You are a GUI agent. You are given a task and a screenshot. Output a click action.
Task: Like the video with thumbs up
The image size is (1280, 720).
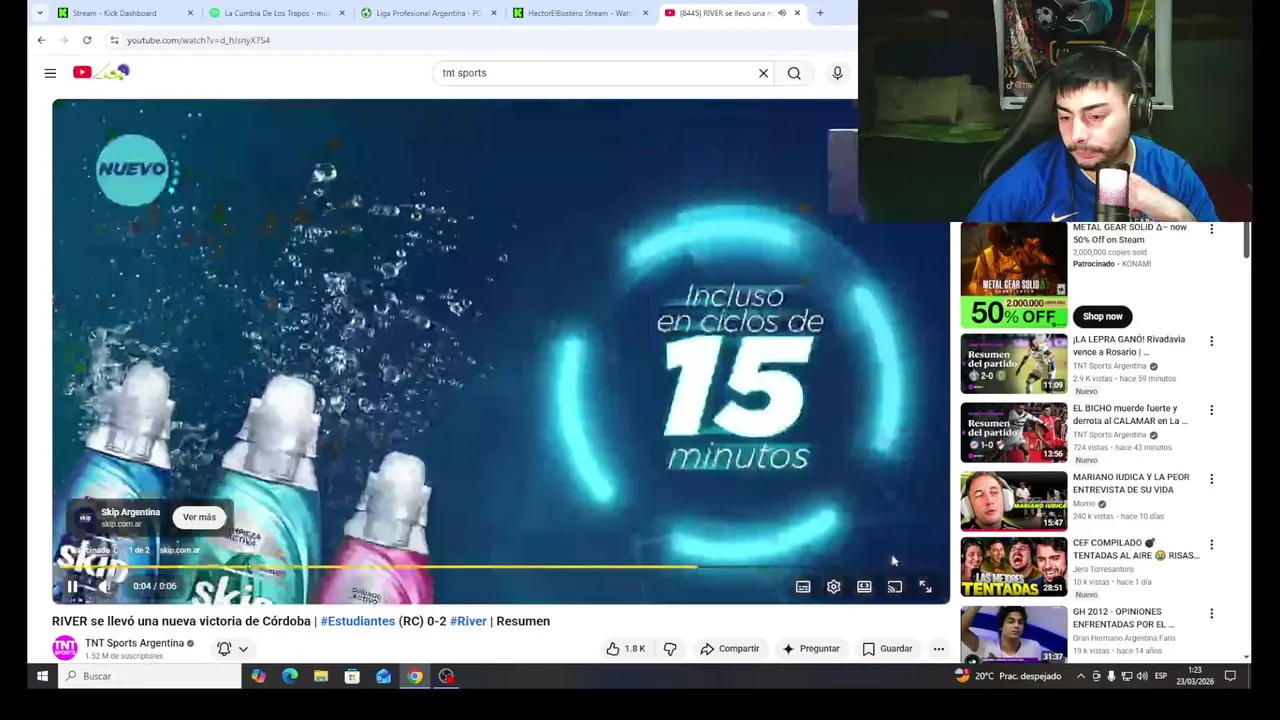tap(625, 649)
